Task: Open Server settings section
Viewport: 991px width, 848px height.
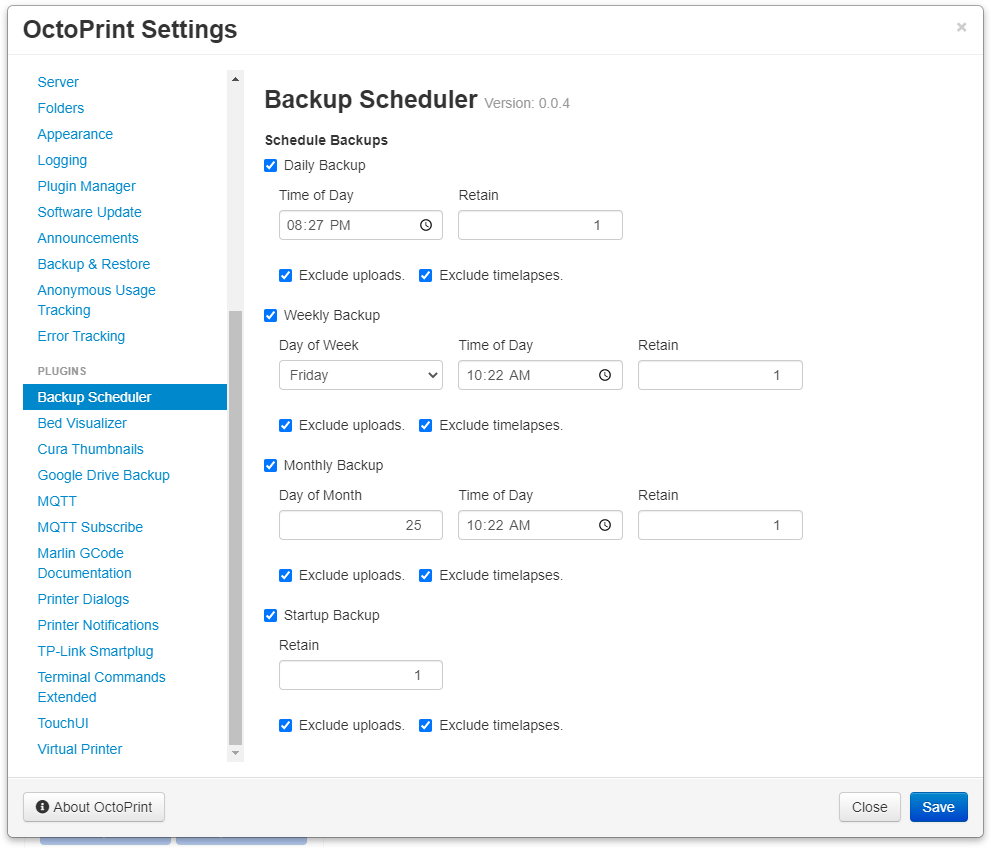Action: pos(58,82)
